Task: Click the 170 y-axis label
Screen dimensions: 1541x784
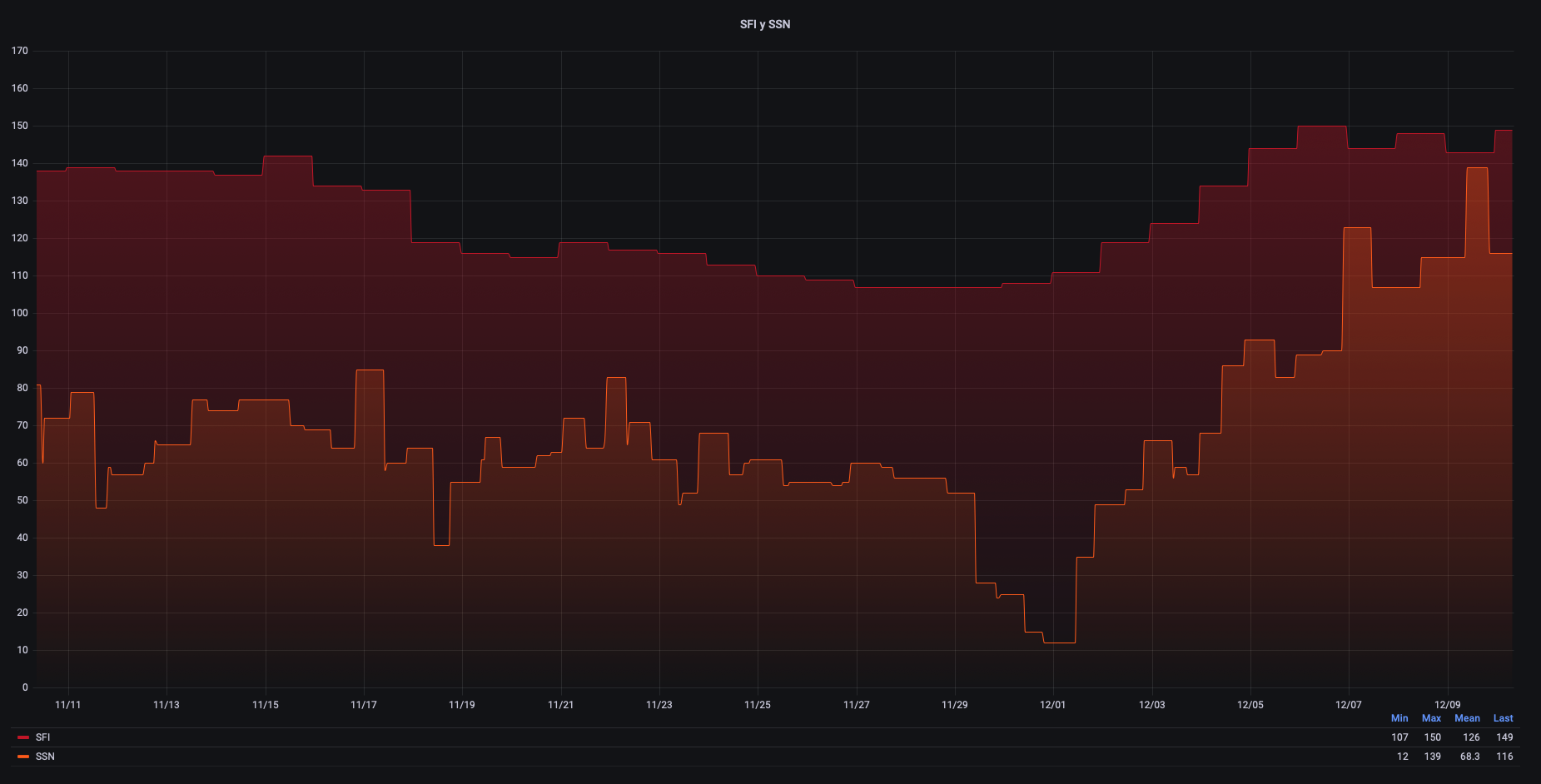Action: [x=20, y=51]
